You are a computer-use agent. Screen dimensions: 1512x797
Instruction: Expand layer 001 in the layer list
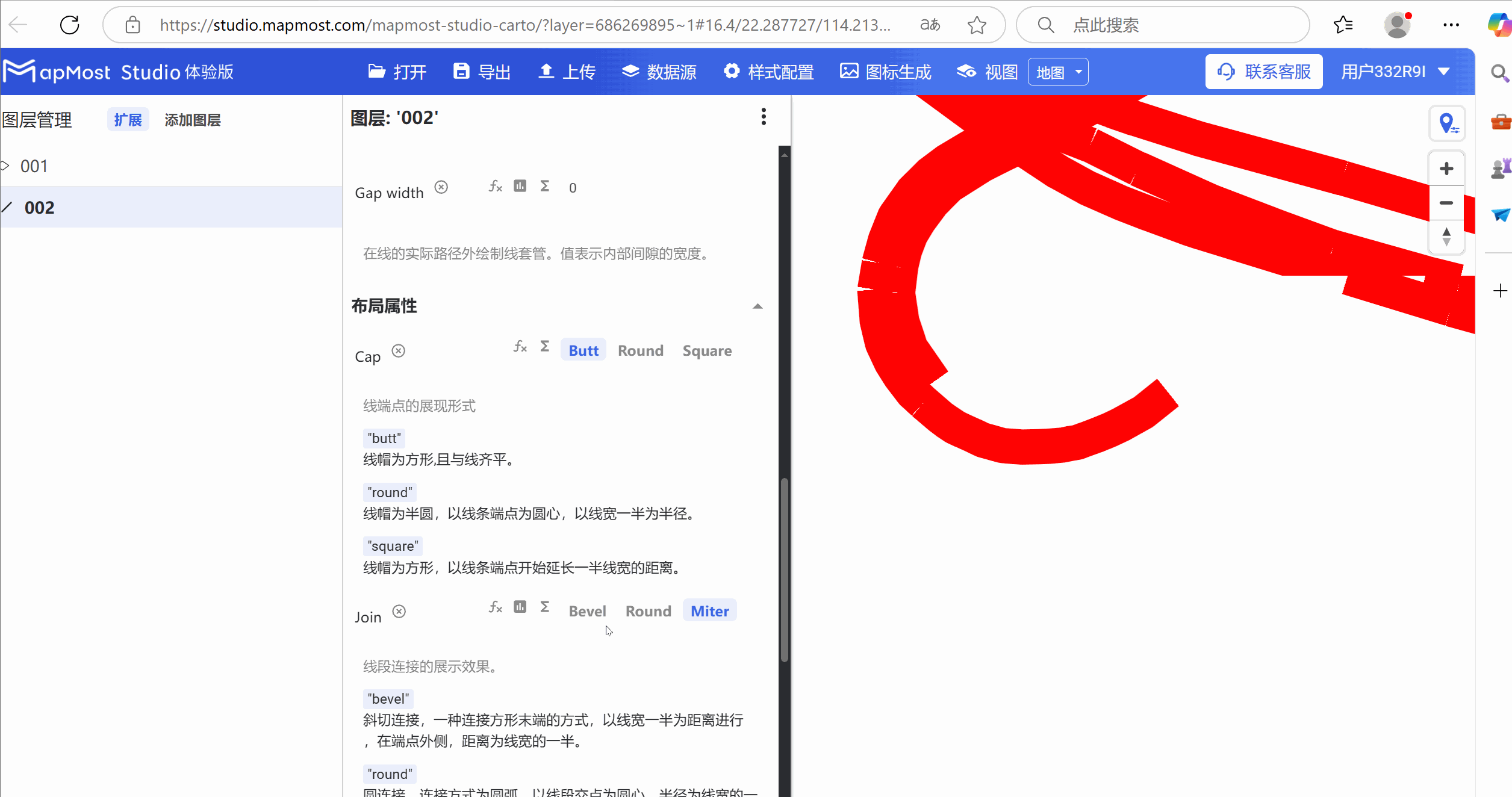[x=7, y=166]
